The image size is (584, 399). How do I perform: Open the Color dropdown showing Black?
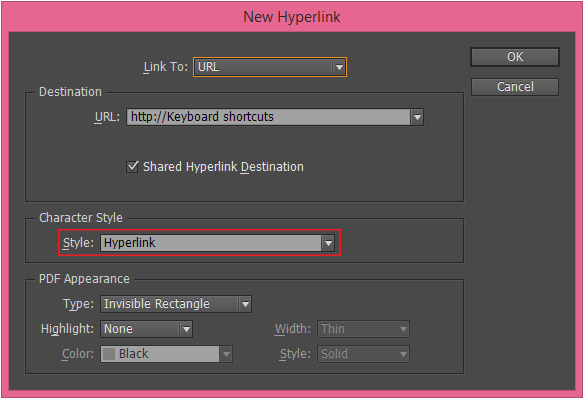click(166, 354)
